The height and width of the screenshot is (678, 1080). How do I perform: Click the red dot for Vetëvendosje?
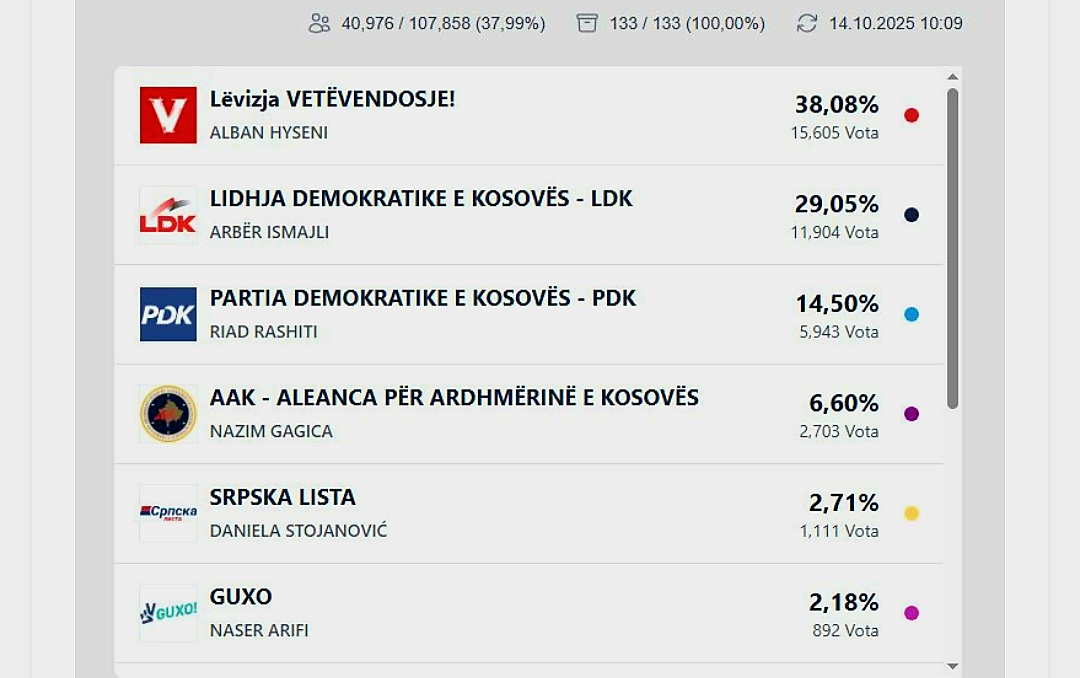pos(911,115)
